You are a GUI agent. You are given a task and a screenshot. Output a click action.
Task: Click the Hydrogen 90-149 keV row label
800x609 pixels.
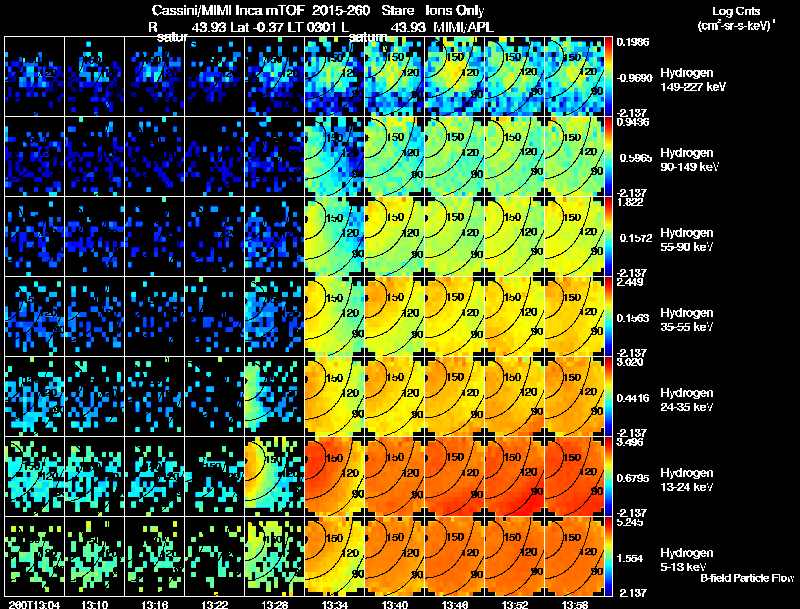[689, 160]
